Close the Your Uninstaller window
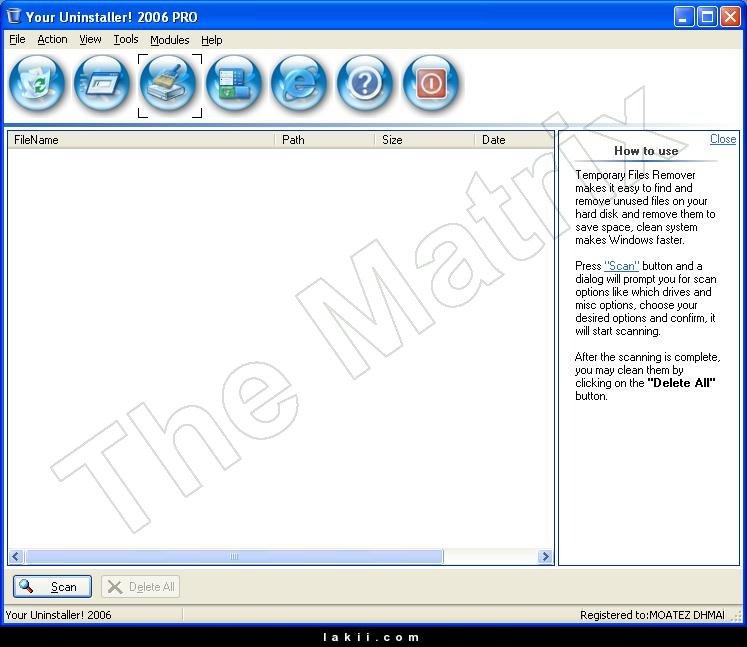This screenshot has width=747, height=647. tap(730, 17)
